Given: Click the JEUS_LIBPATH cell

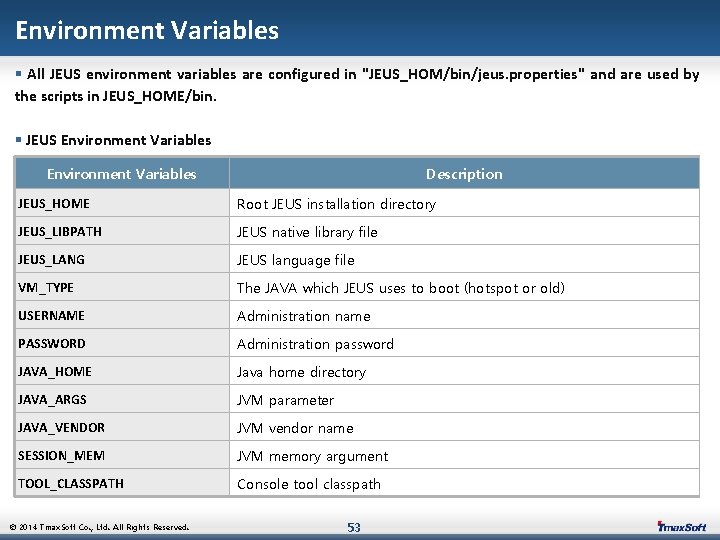Looking at the screenshot, I should (122, 231).
